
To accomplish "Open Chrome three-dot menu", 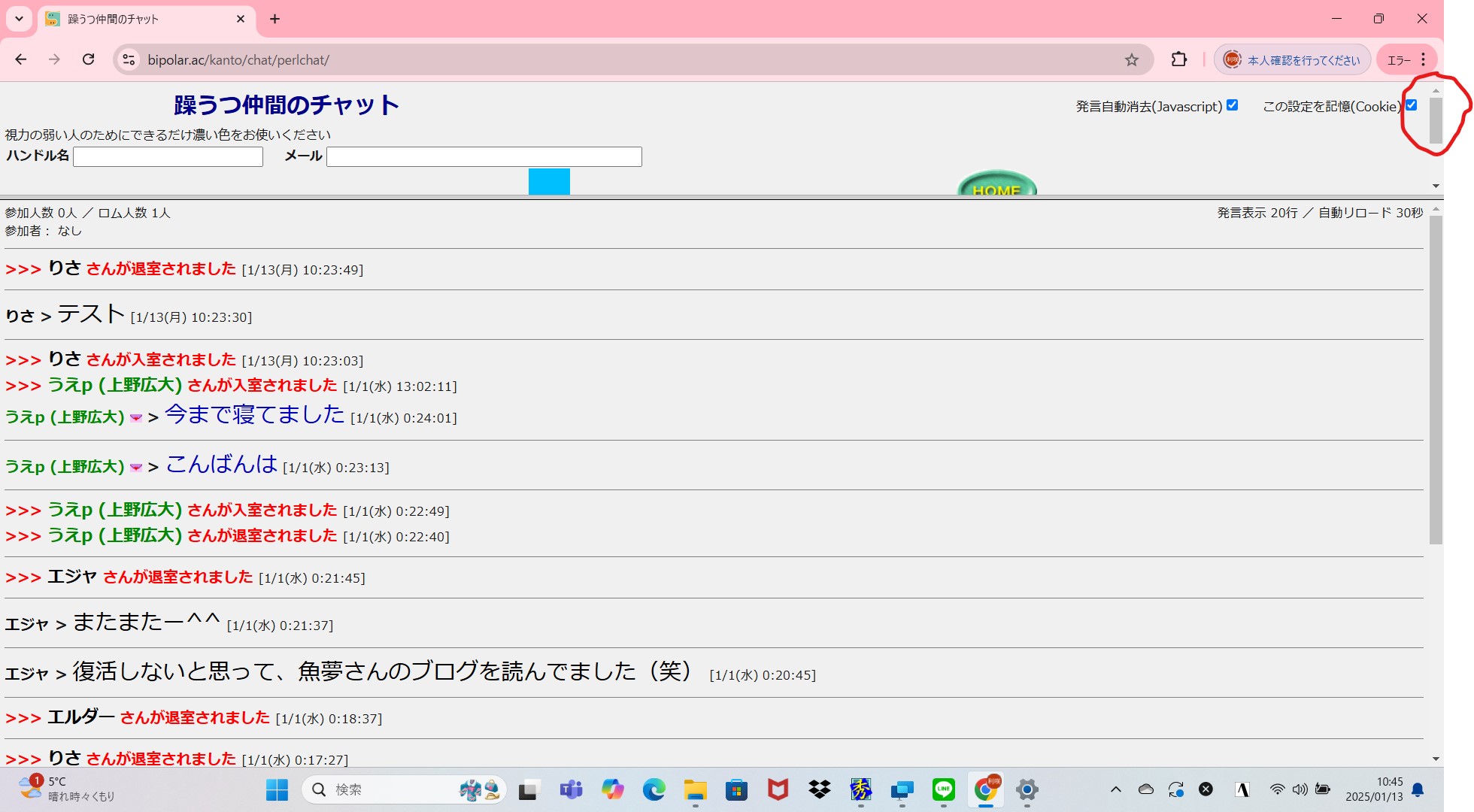I will (1423, 59).
